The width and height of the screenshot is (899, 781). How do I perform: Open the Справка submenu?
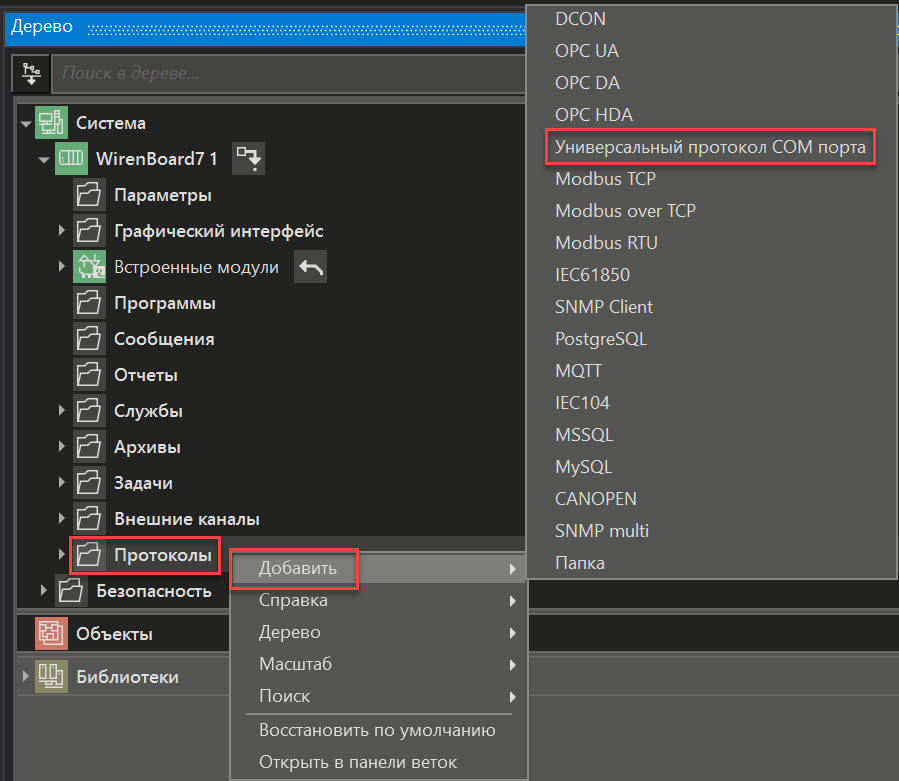tap(378, 600)
